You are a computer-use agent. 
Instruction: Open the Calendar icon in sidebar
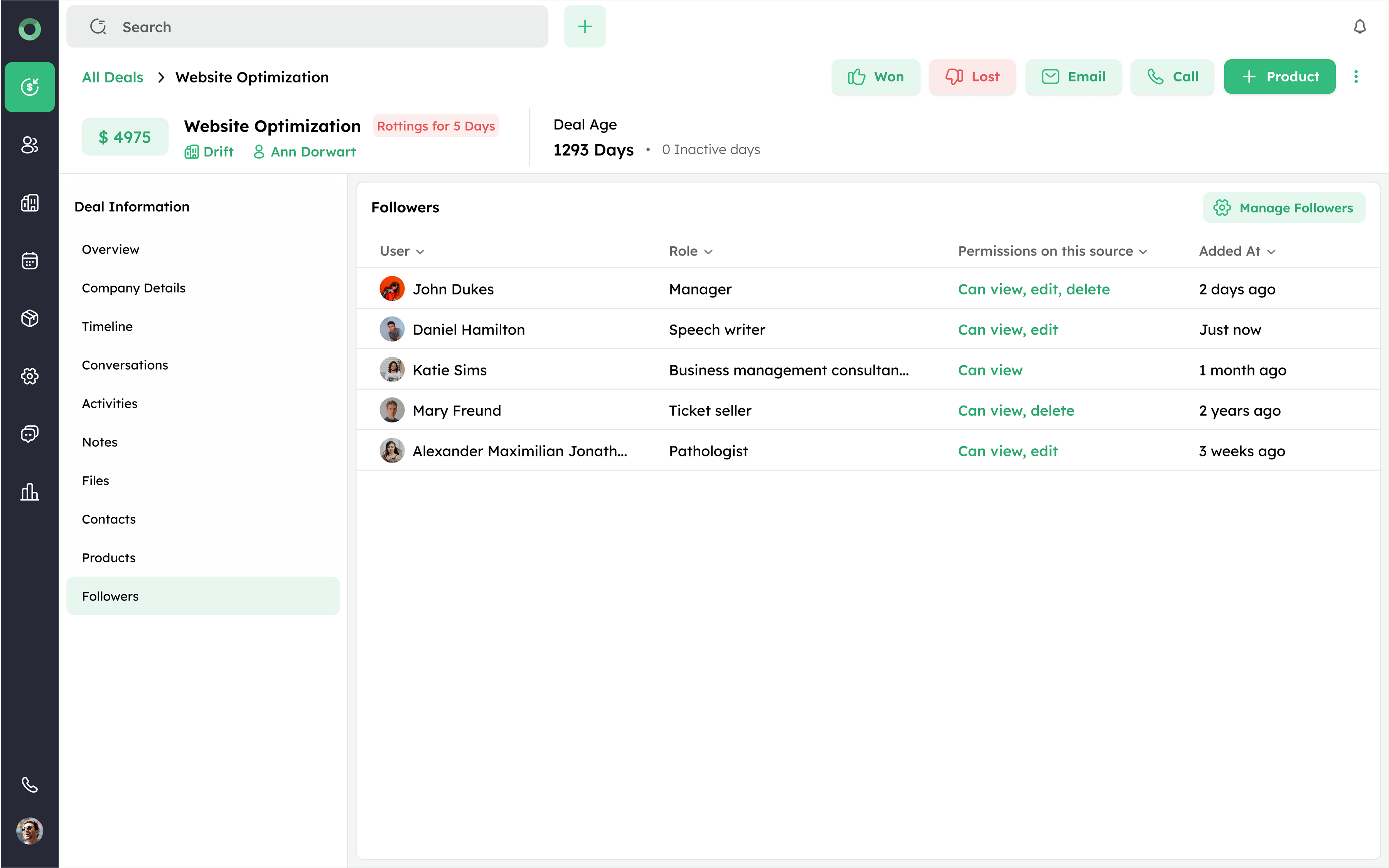29,261
